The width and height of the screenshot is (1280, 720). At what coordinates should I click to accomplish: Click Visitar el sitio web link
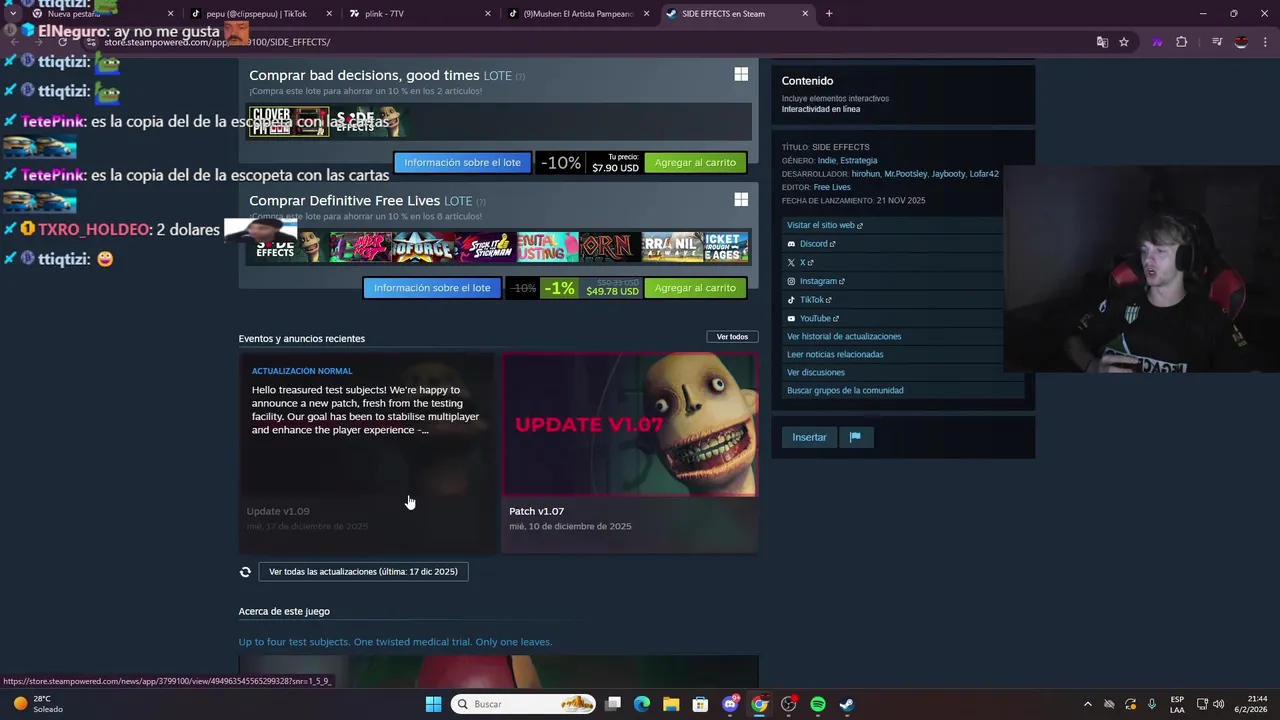(824, 225)
